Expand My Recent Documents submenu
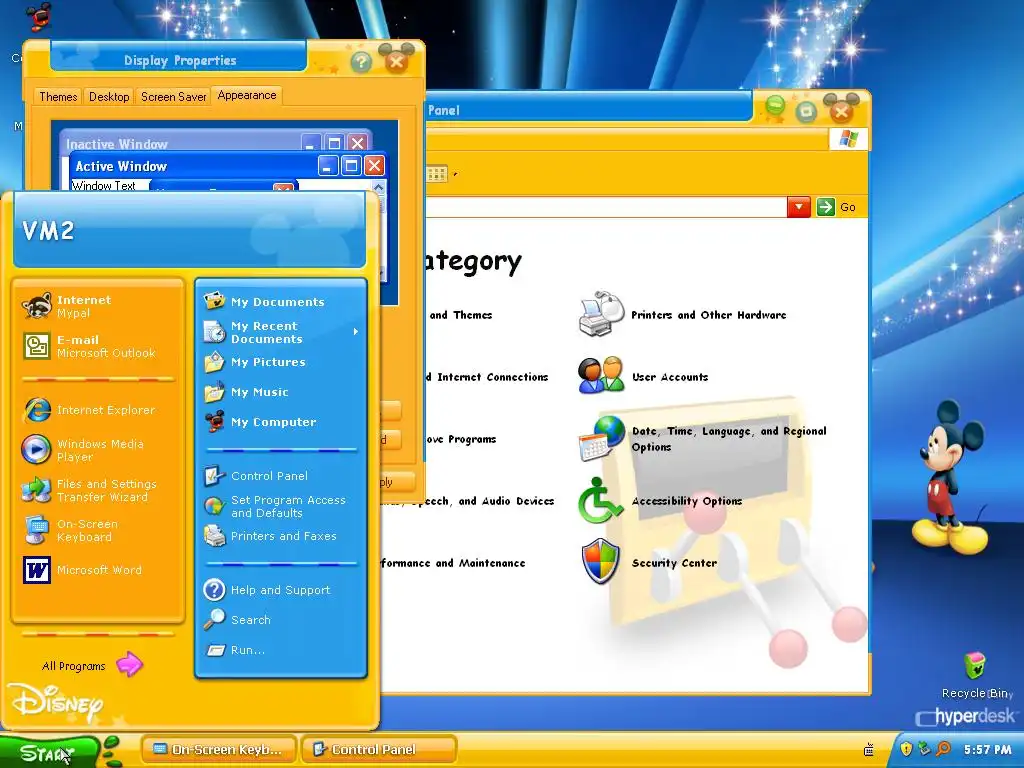 (x=281, y=332)
